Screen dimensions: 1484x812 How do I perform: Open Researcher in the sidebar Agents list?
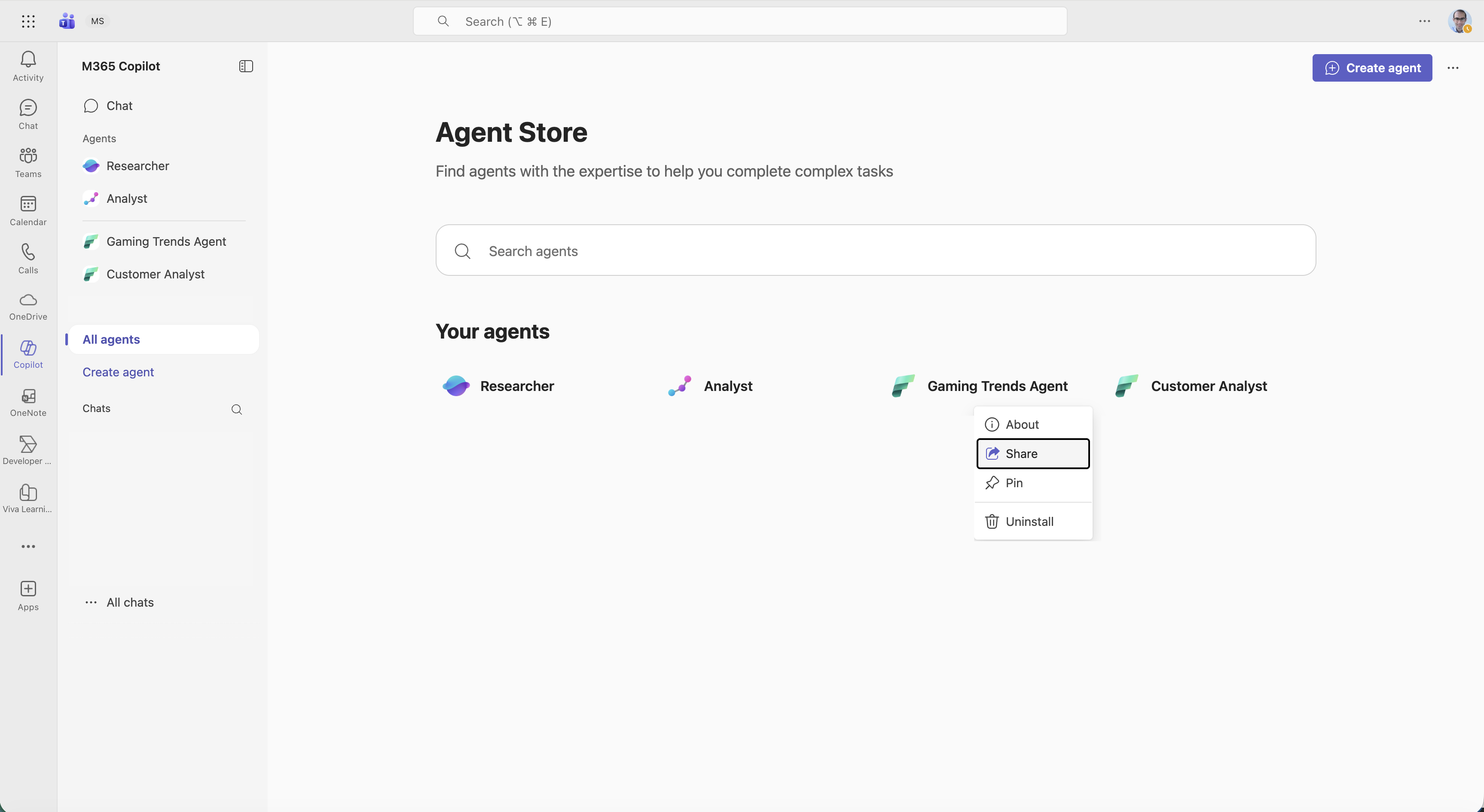[x=164, y=166]
